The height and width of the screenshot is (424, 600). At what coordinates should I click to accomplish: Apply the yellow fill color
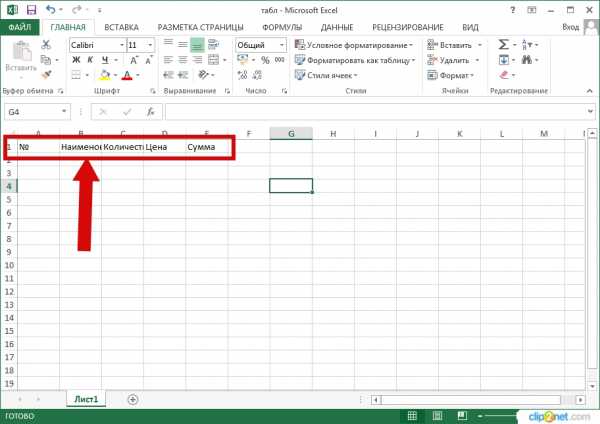pyautogui.click(x=104, y=75)
